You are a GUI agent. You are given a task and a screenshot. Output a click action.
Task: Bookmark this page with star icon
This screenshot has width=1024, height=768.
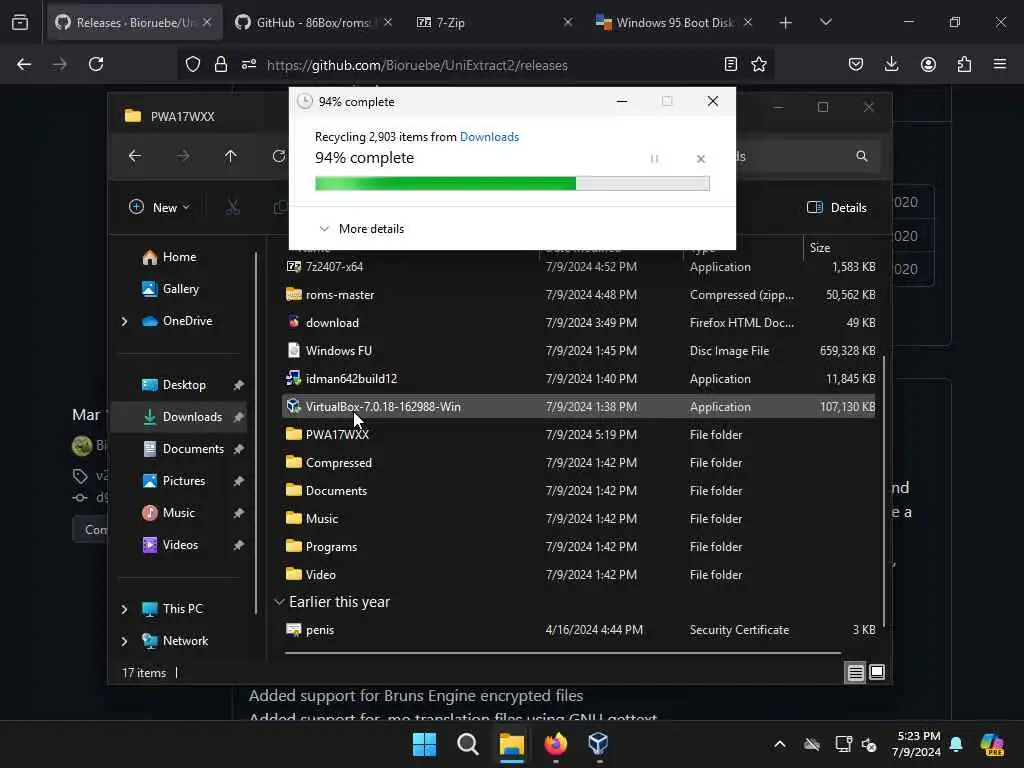[x=759, y=64]
